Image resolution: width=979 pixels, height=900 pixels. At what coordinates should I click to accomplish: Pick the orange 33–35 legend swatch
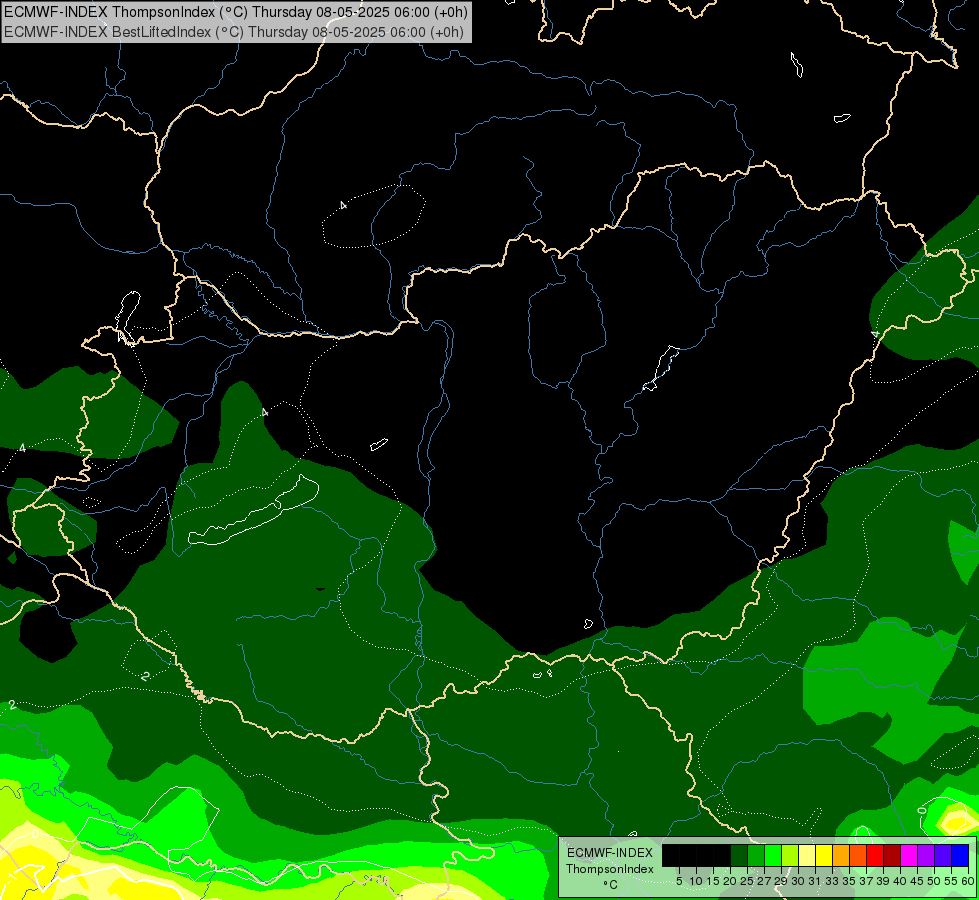[841, 855]
